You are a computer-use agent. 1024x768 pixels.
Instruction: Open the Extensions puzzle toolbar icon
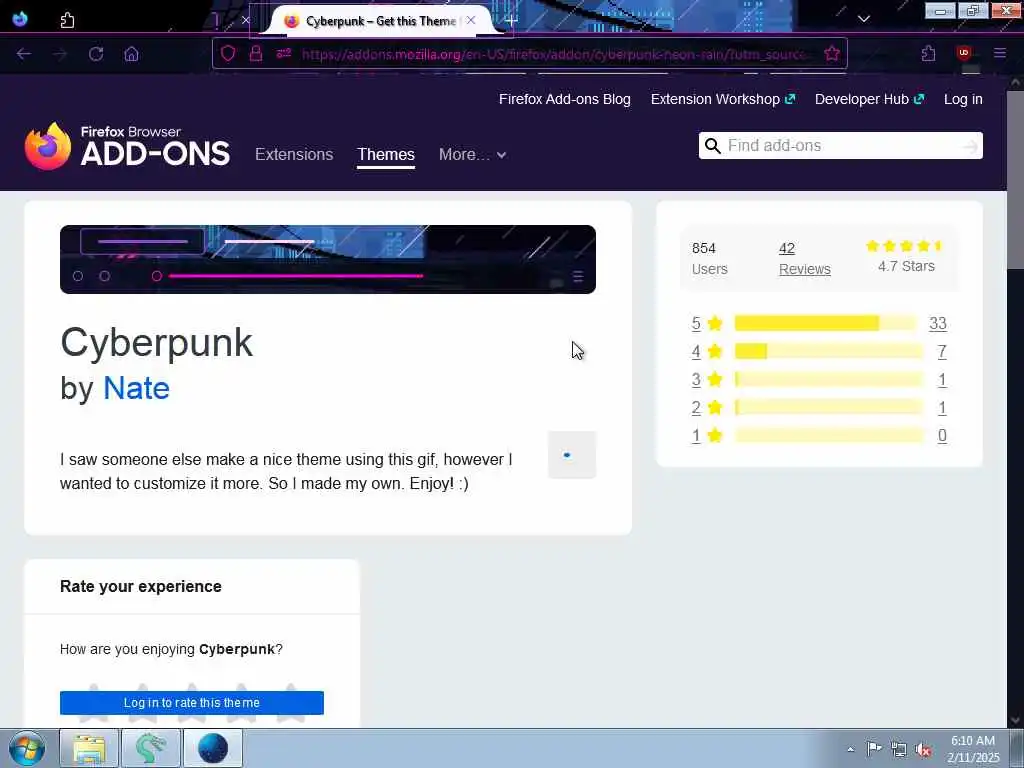click(x=928, y=54)
